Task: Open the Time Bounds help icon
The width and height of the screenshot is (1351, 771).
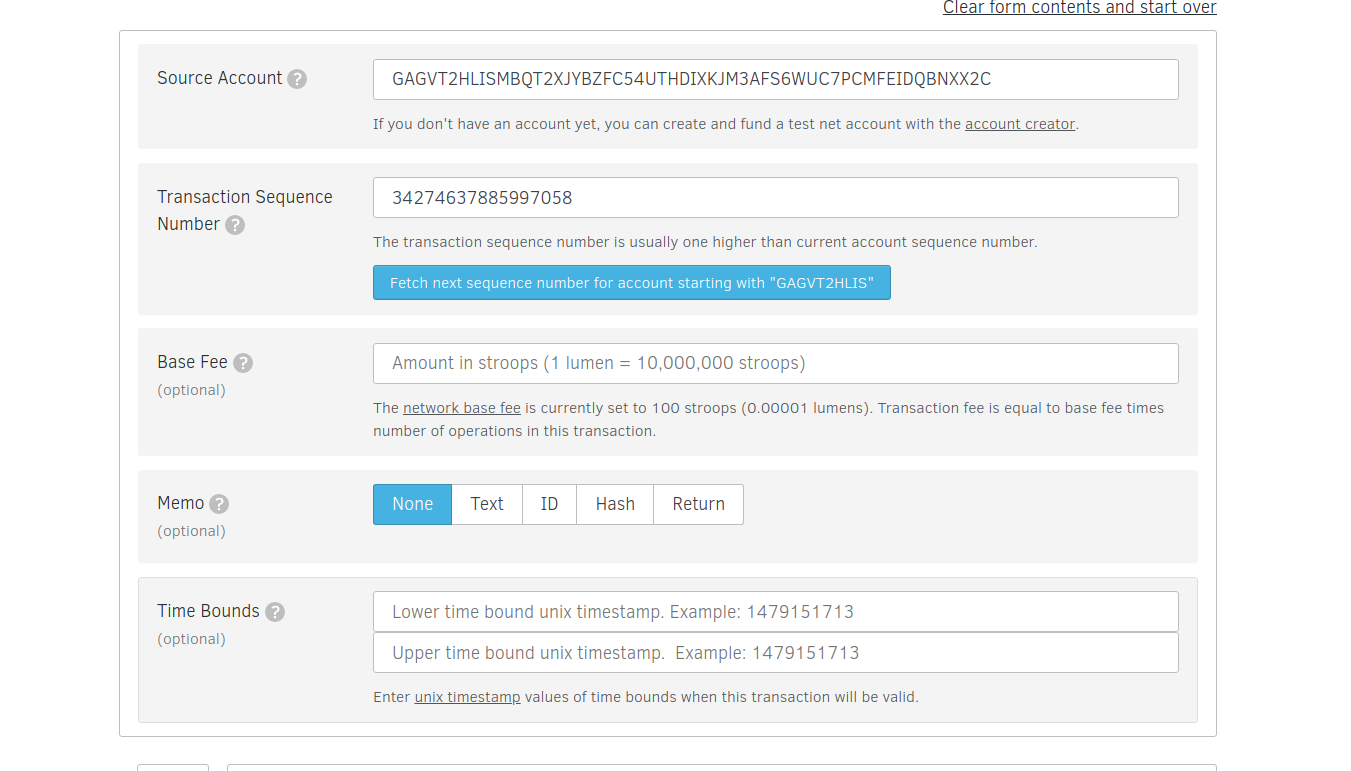Action: coord(275,612)
